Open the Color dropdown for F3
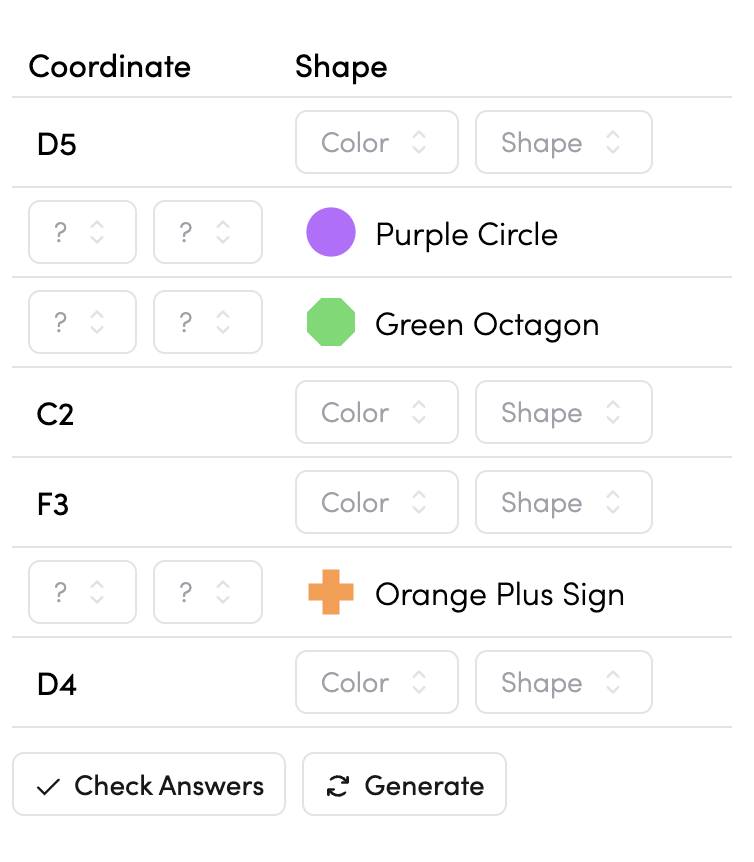The width and height of the screenshot is (754, 862). (x=376, y=503)
